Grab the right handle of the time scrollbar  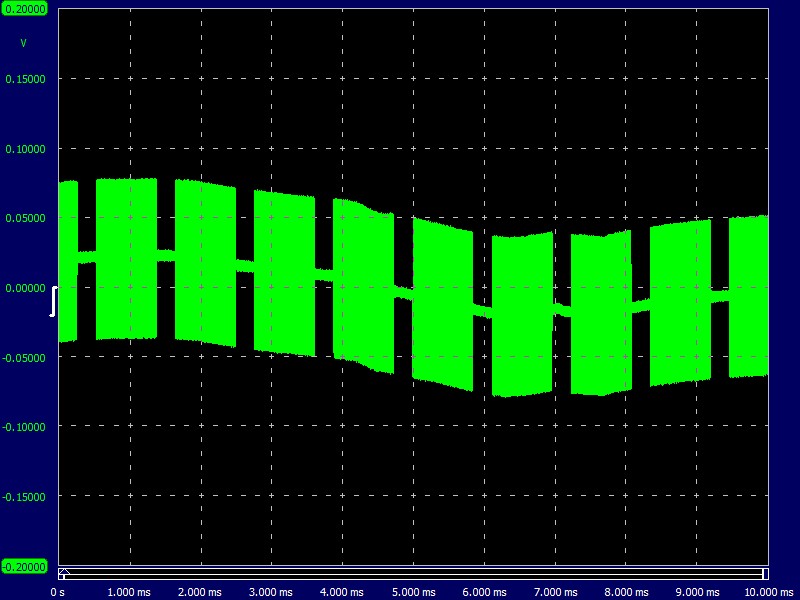(765, 573)
